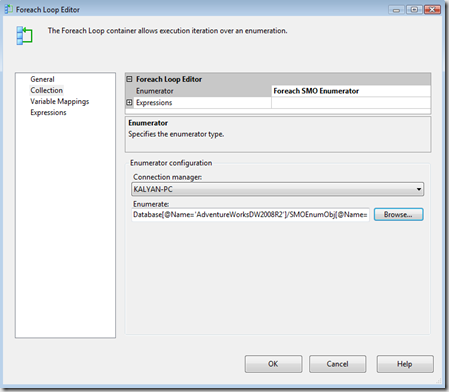Screen dimensions: 449x392
Task: Click the title bar Foreach Loop icon
Action: pyautogui.click(x=8, y=9)
